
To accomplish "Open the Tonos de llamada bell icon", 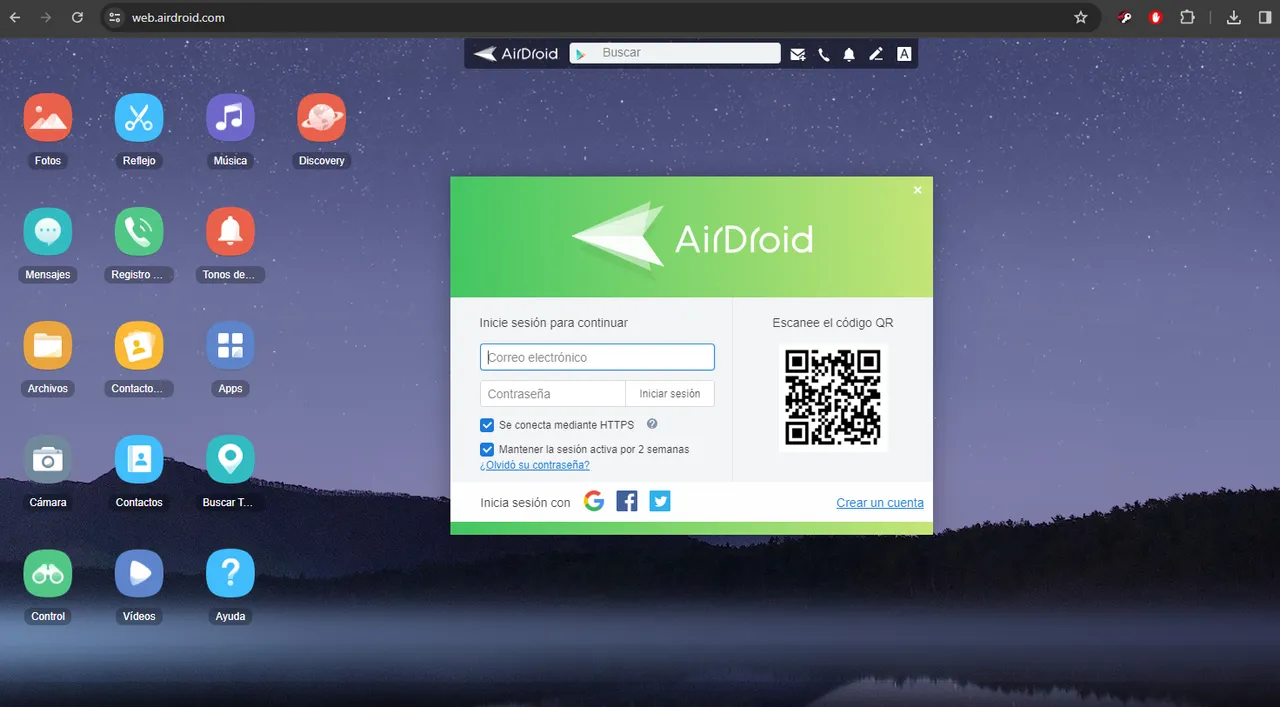I will 230,232.
